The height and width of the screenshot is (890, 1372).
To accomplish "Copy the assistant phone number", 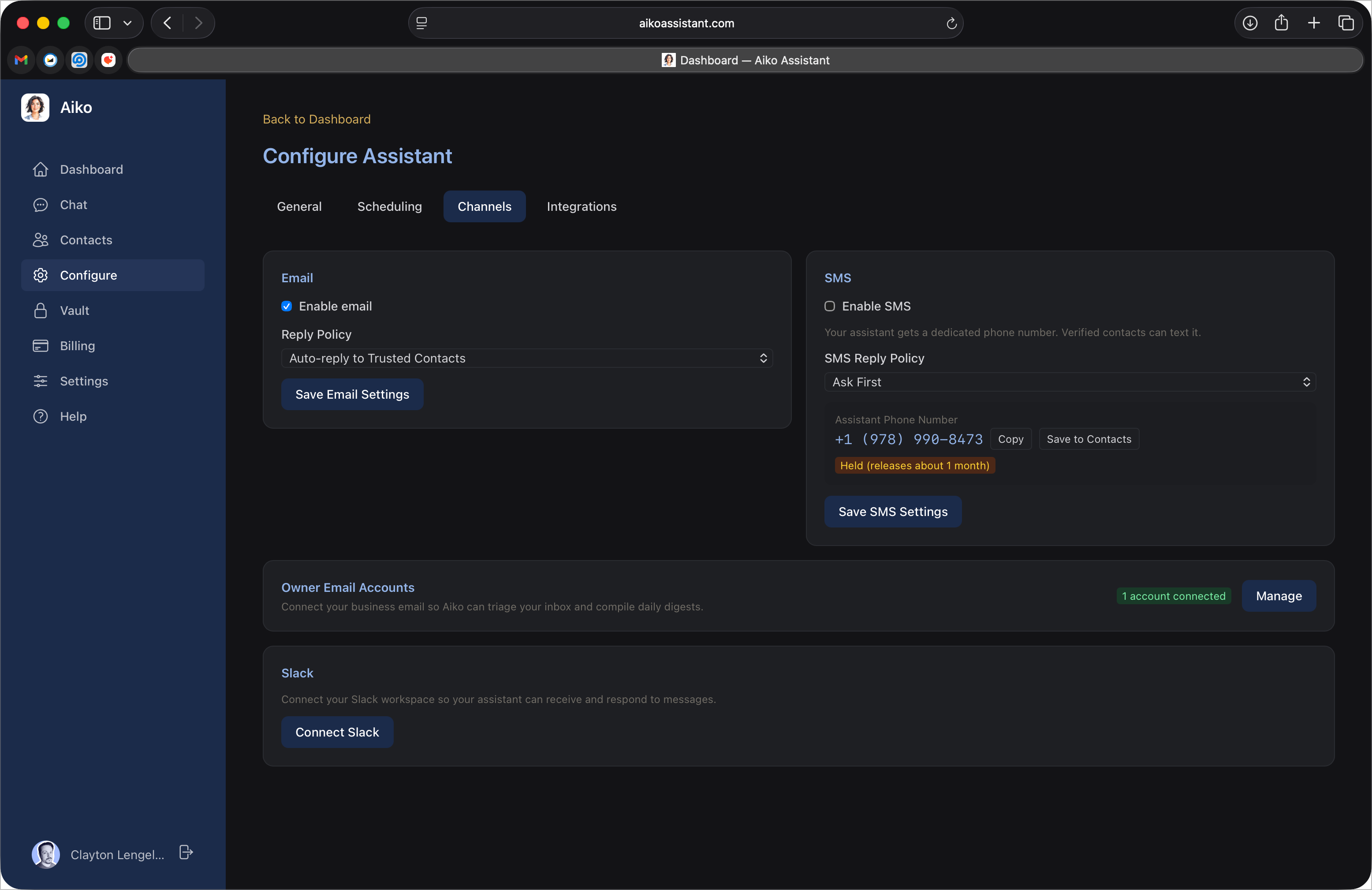I will click(1010, 439).
